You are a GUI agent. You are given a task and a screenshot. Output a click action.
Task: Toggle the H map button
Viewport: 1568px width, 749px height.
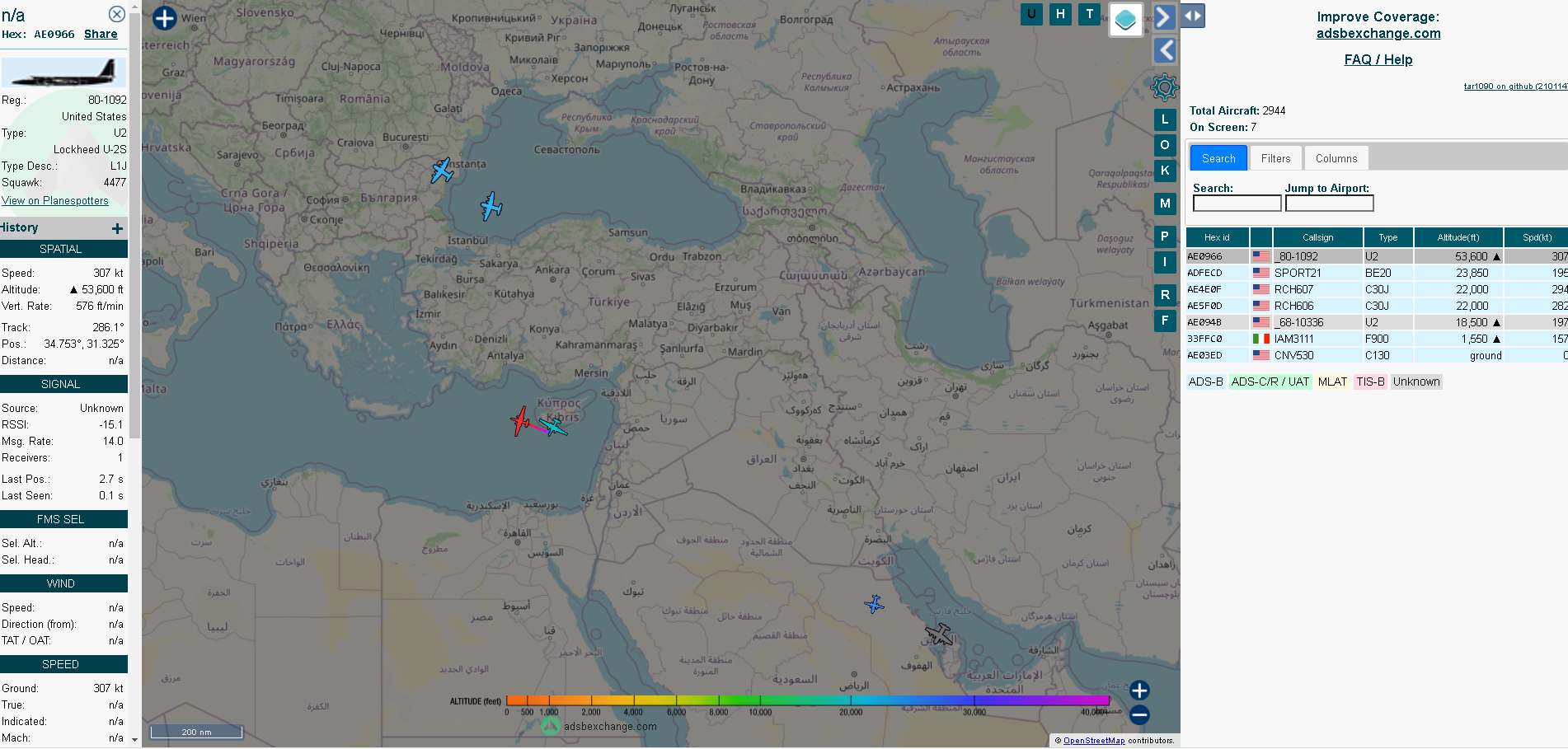1060,14
